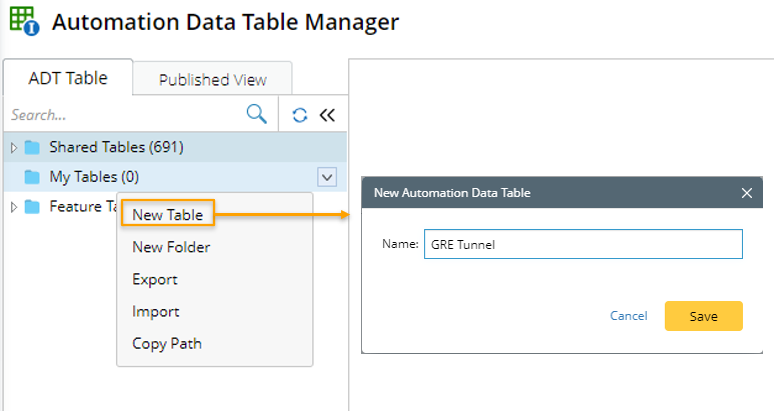Click the My Tables folder icon

click(x=32, y=177)
